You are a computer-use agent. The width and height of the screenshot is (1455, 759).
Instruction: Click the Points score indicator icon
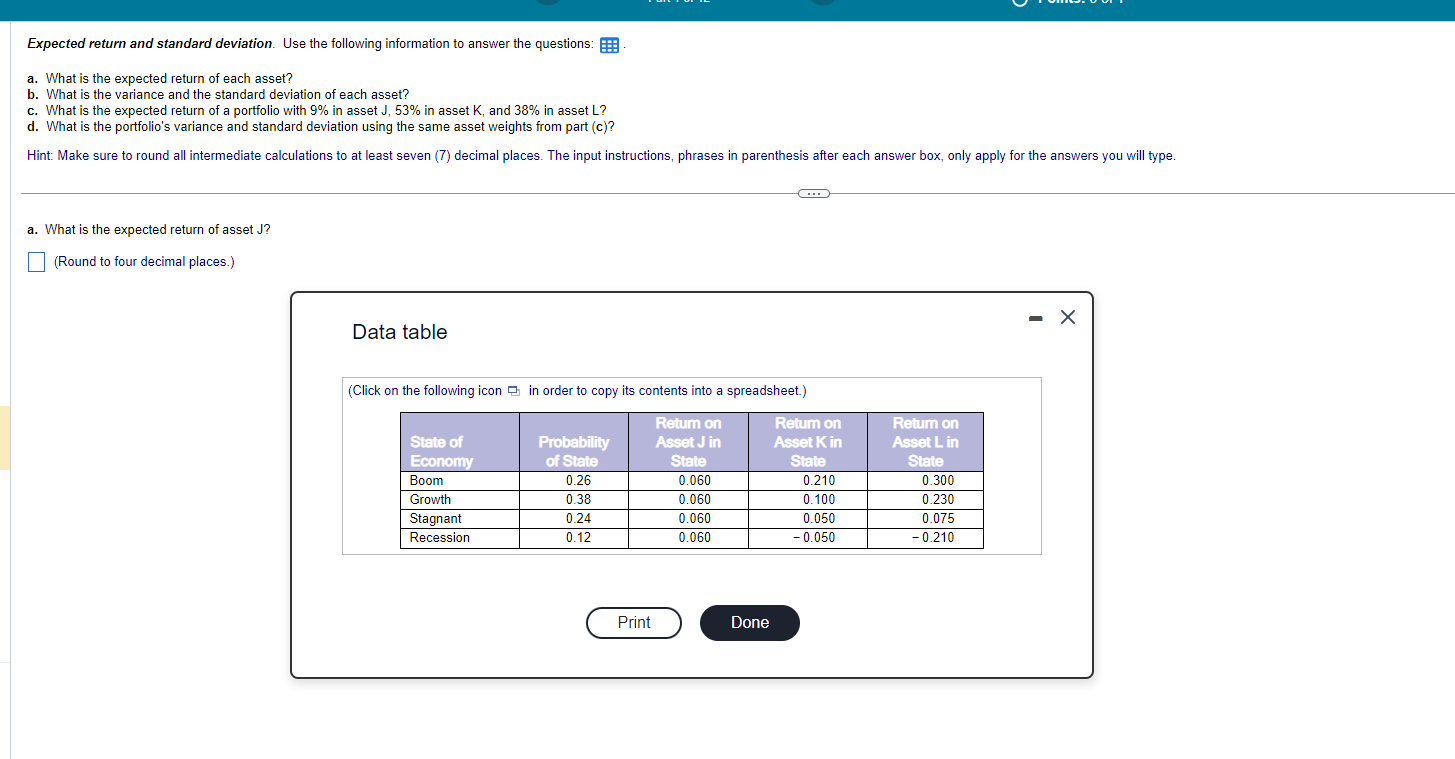click(1018, 2)
